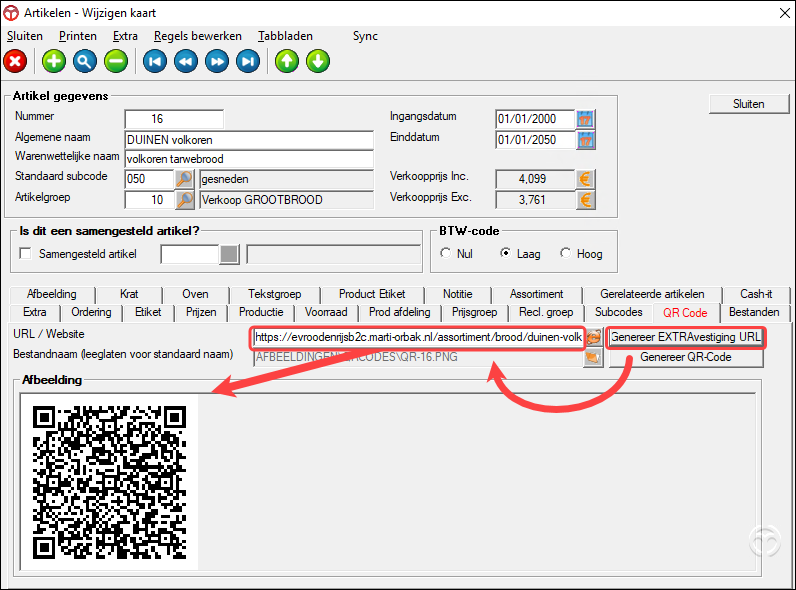Switch to the Gerelateerde artikelen tab
The width and height of the screenshot is (796, 590).
tap(652, 294)
